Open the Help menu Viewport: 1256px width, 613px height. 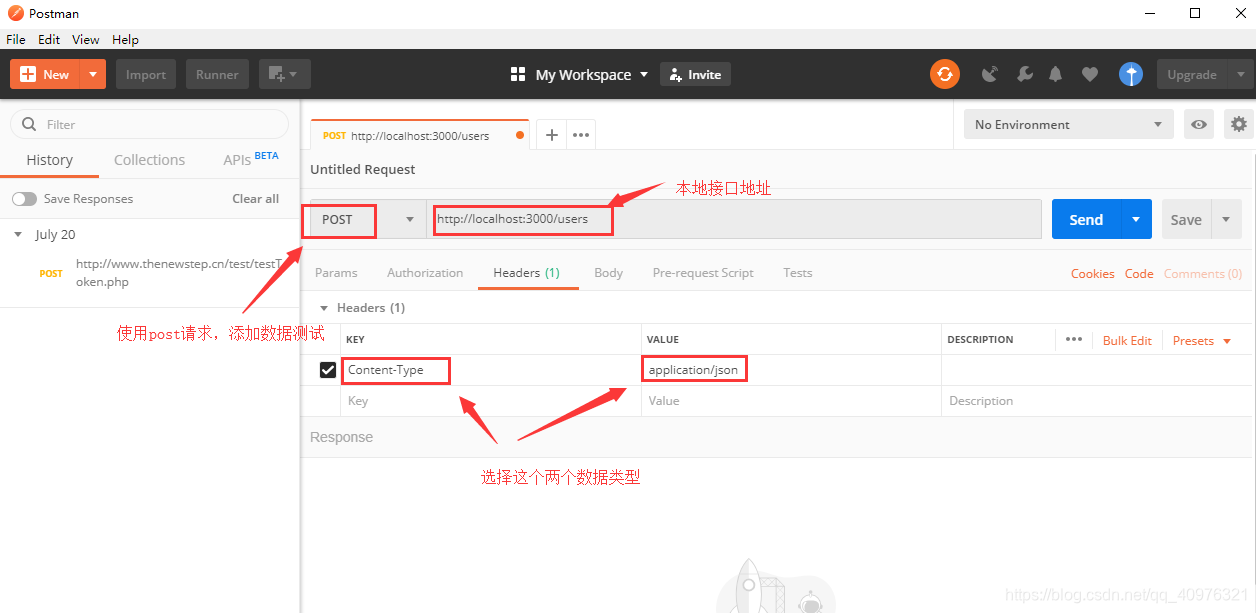click(x=125, y=40)
